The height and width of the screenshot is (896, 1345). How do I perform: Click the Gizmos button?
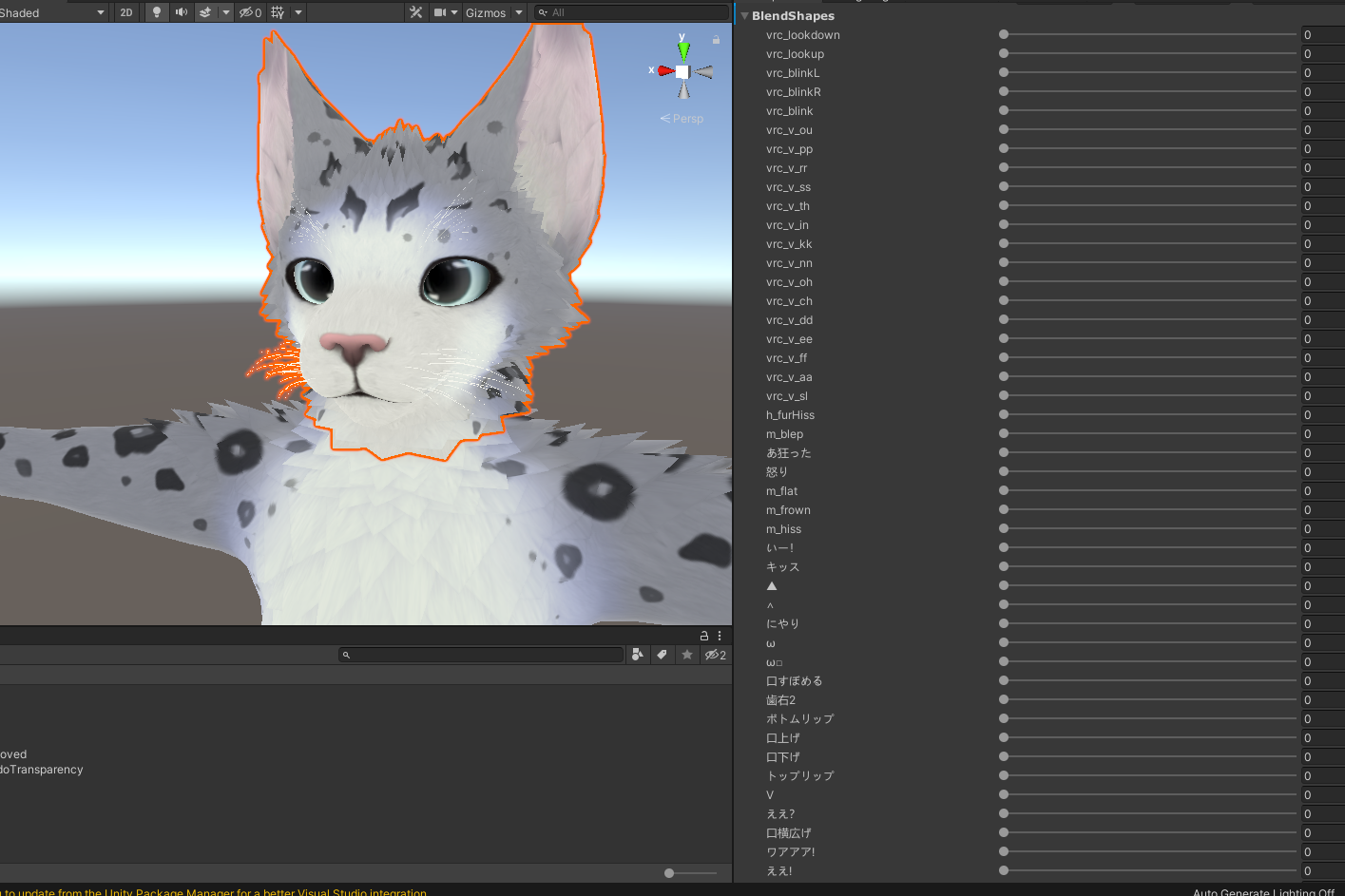click(485, 12)
